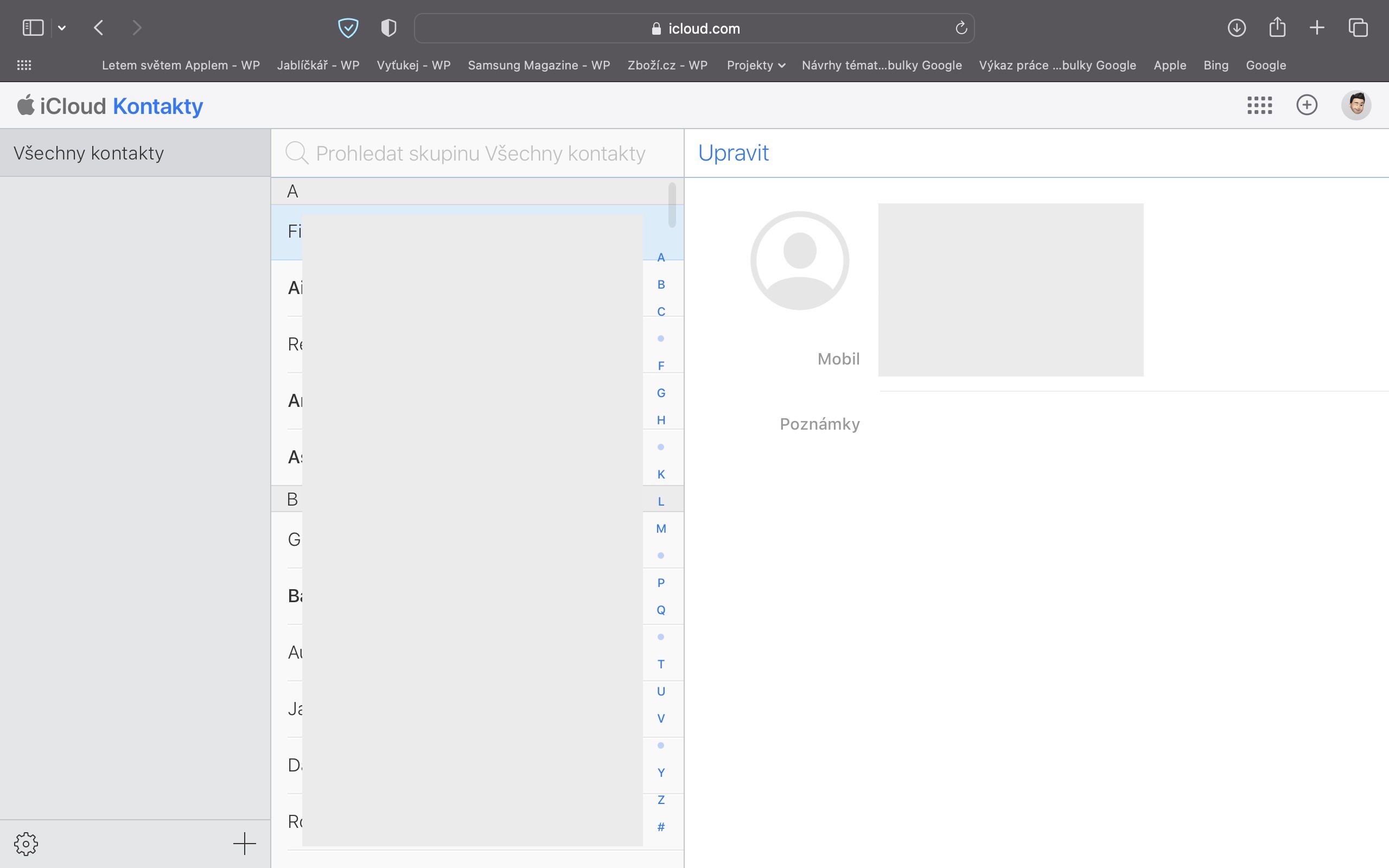Show Safari tab overview
This screenshot has height=868, width=1389.
click(1358, 28)
